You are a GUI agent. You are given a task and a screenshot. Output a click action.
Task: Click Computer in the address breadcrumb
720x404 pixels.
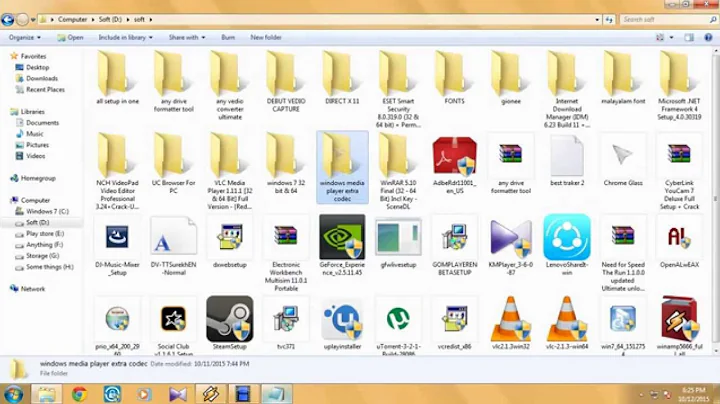[x=72, y=20]
